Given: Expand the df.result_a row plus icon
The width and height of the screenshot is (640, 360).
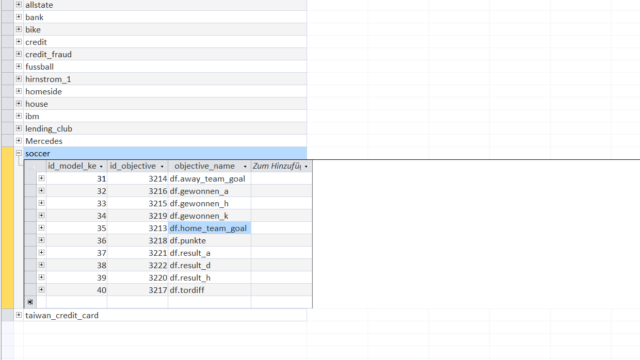Looking at the screenshot, I should (x=42, y=252).
